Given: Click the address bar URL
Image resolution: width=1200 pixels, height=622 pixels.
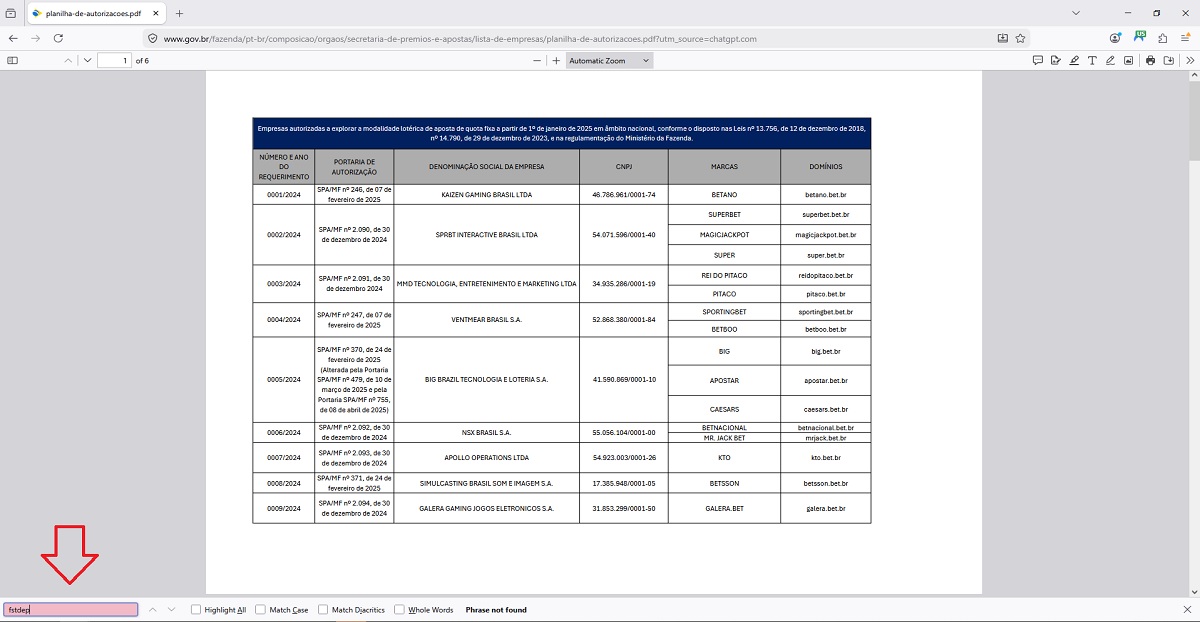Looking at the screenshot, I should 460,38.
